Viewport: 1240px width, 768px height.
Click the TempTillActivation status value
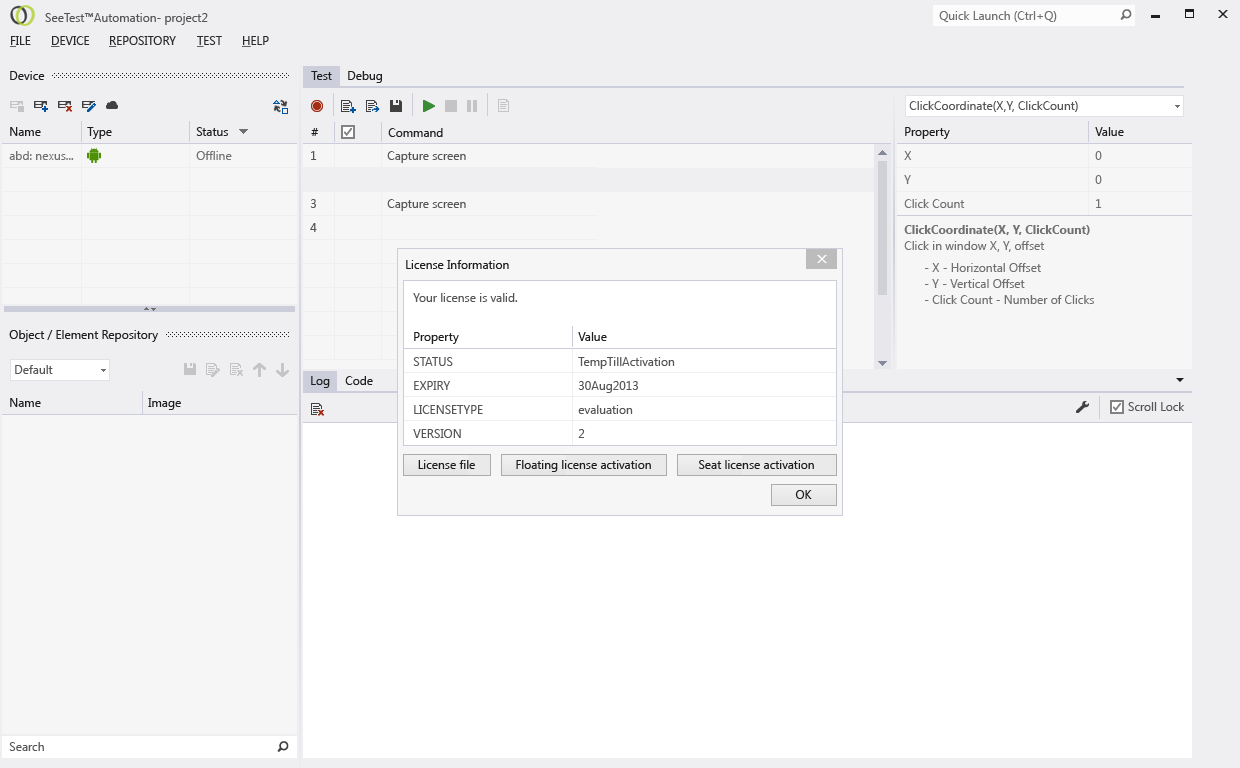click(626, 362)
